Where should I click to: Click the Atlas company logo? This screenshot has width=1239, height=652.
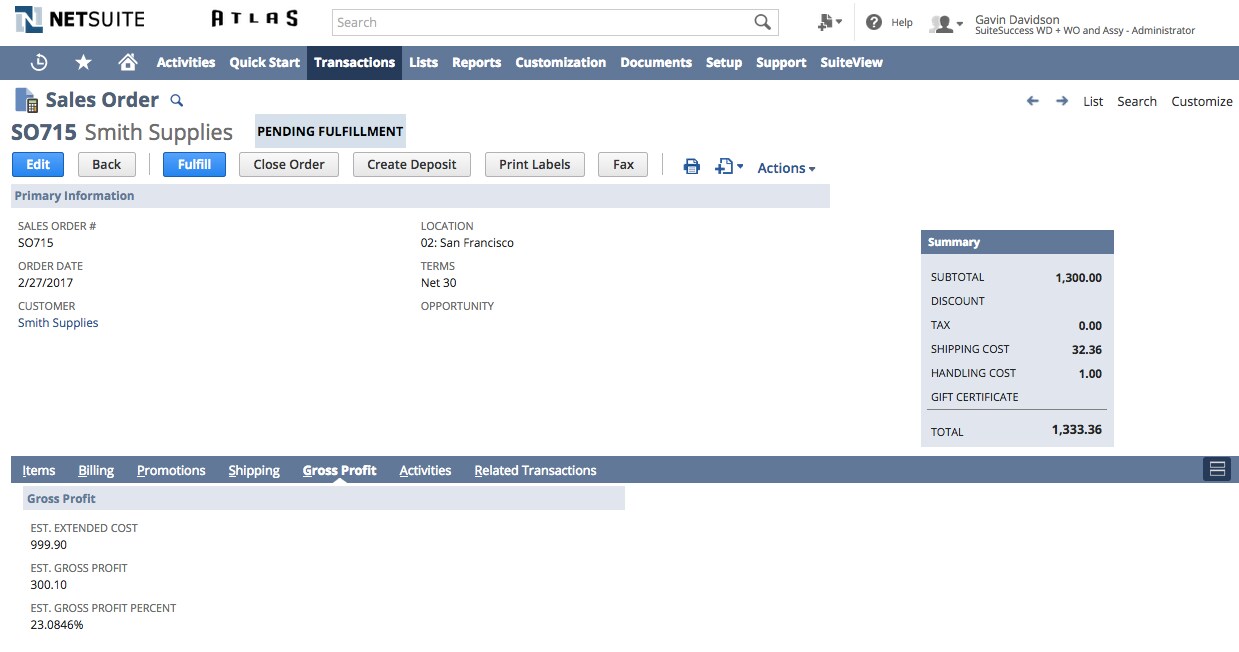[255, 19]
